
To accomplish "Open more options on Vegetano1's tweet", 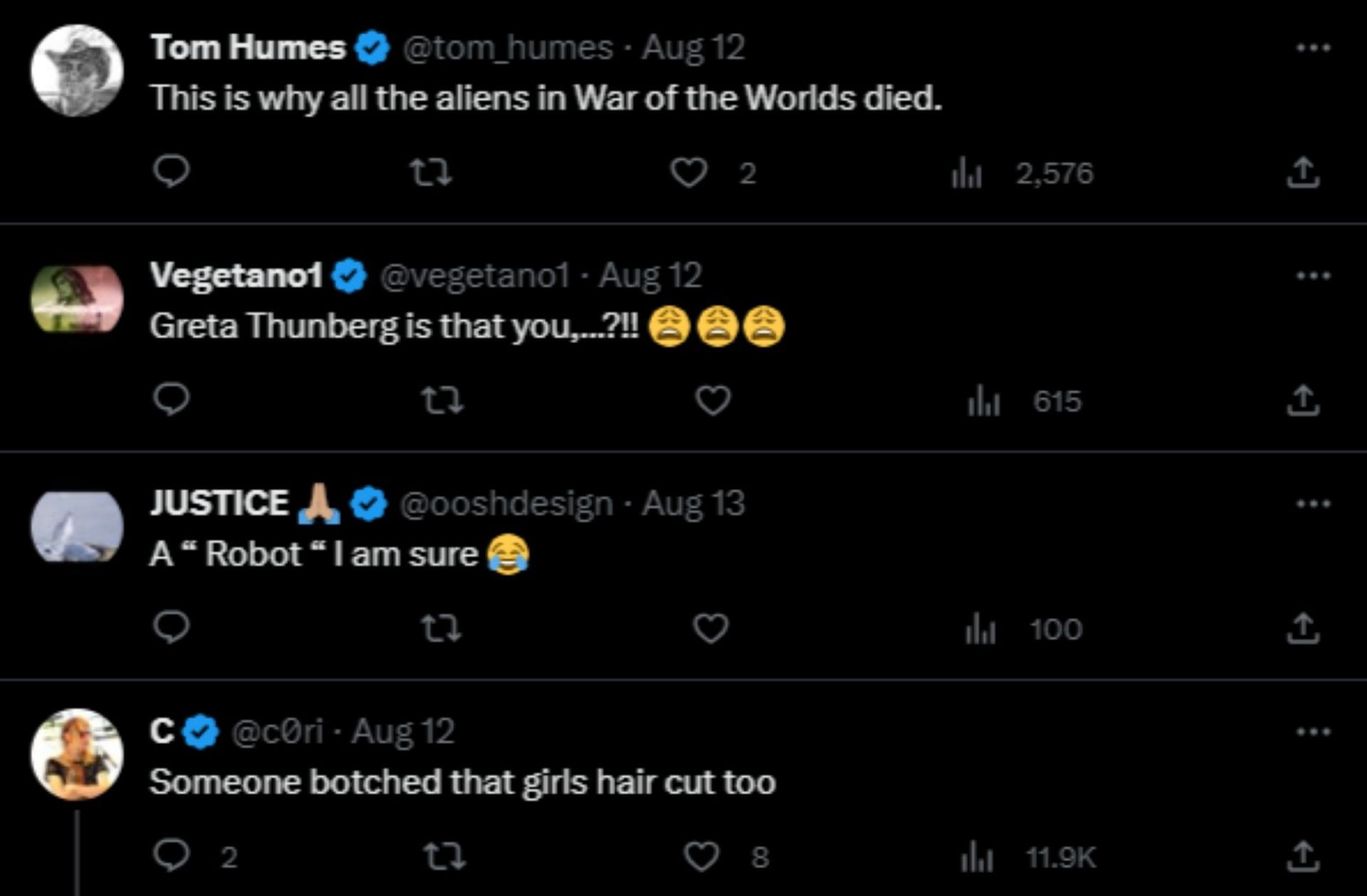I will tap(1313, 276).
